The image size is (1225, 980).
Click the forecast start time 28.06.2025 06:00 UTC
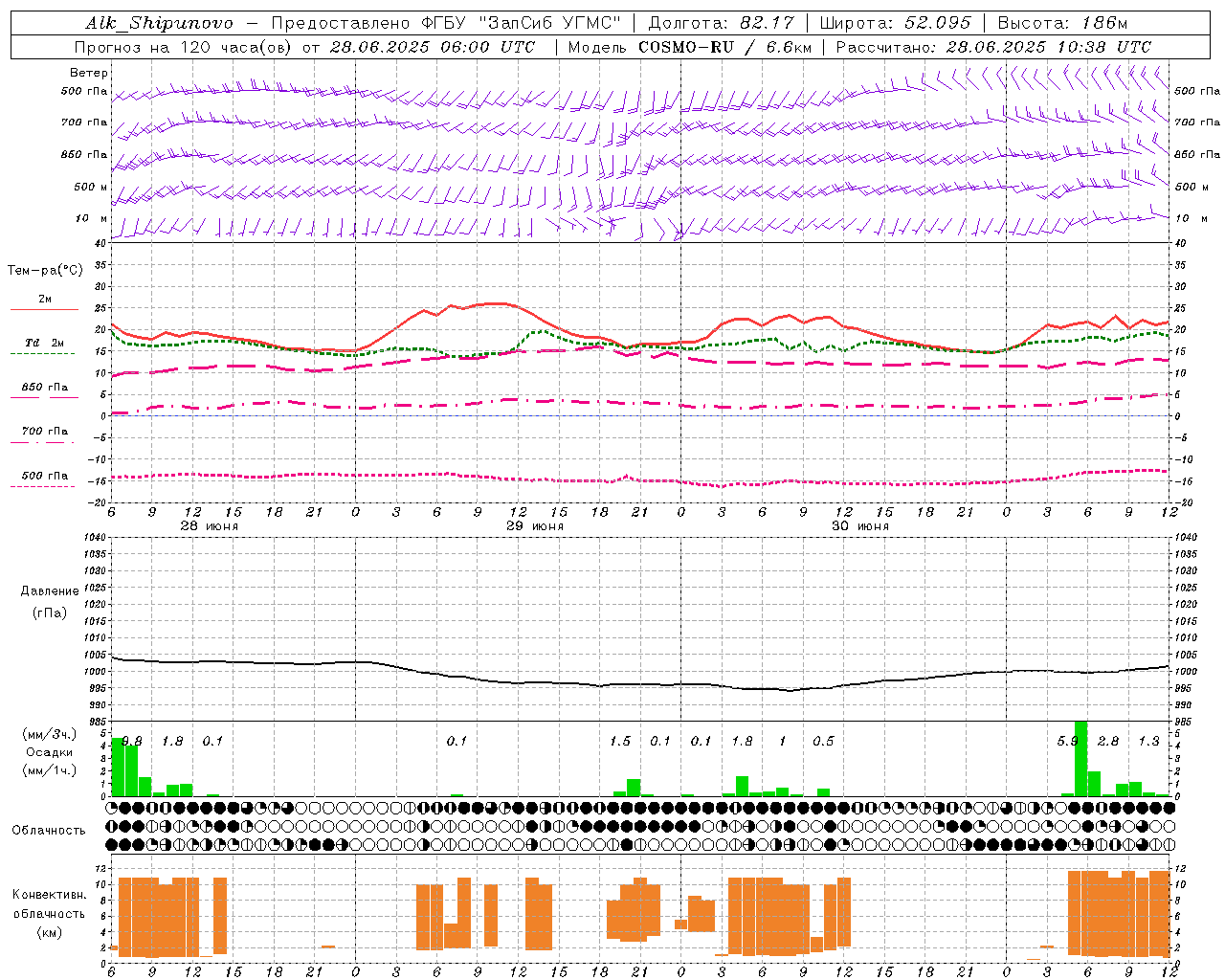[433, 47]
